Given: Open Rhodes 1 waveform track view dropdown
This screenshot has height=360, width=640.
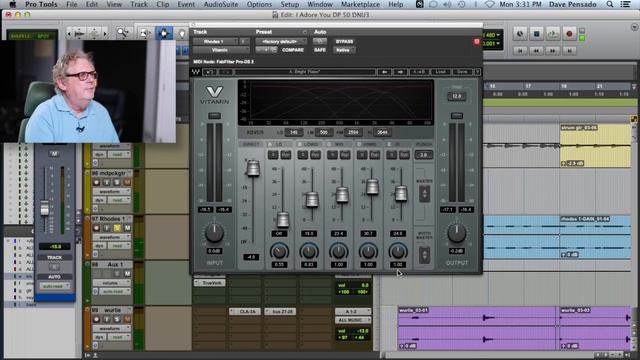Looking at the screenshot, I should coord(111,237).
